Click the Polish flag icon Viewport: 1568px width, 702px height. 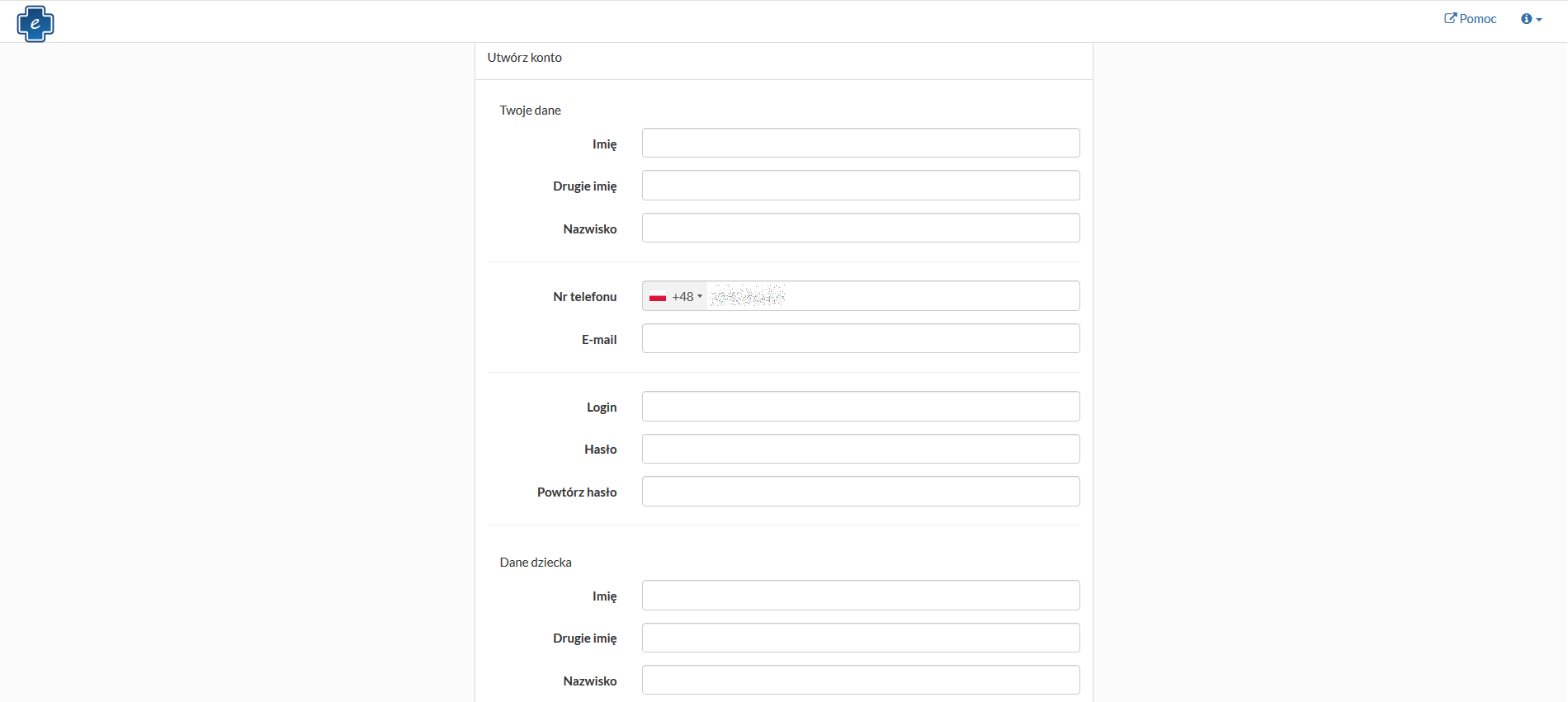click(658, 297)
